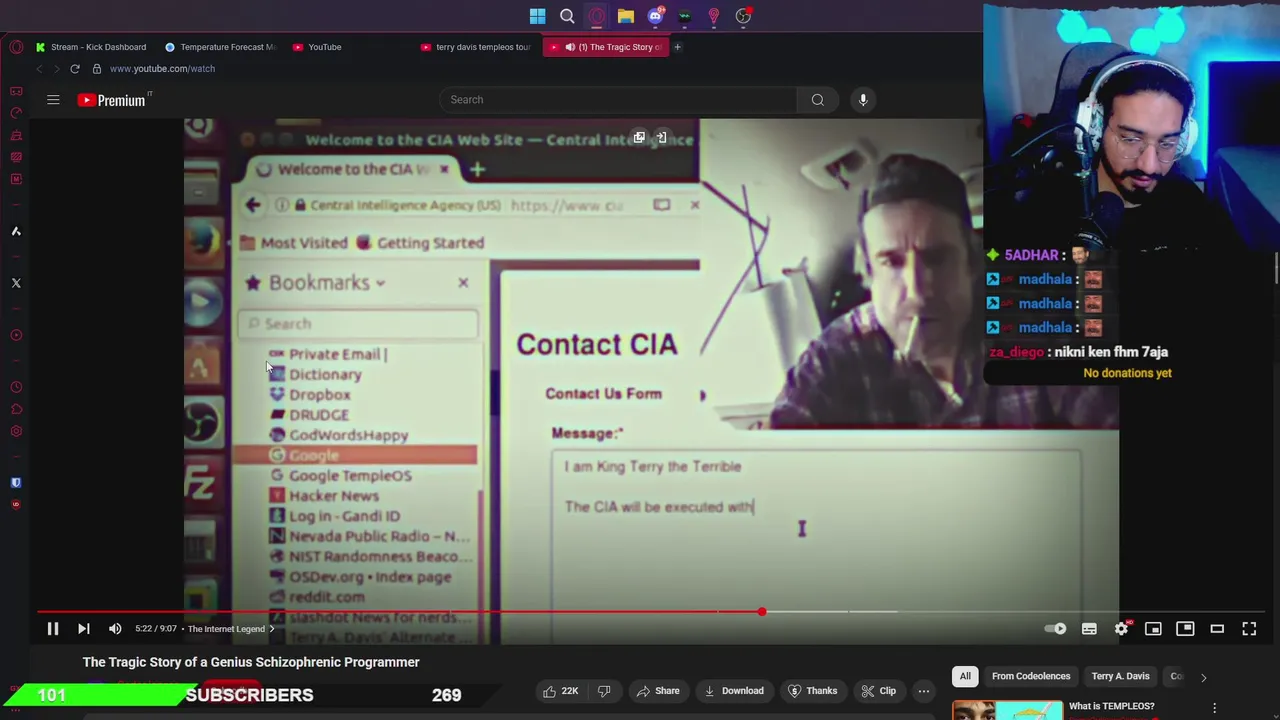Open the X (Twitter) sidebar panel

(16, 283)
